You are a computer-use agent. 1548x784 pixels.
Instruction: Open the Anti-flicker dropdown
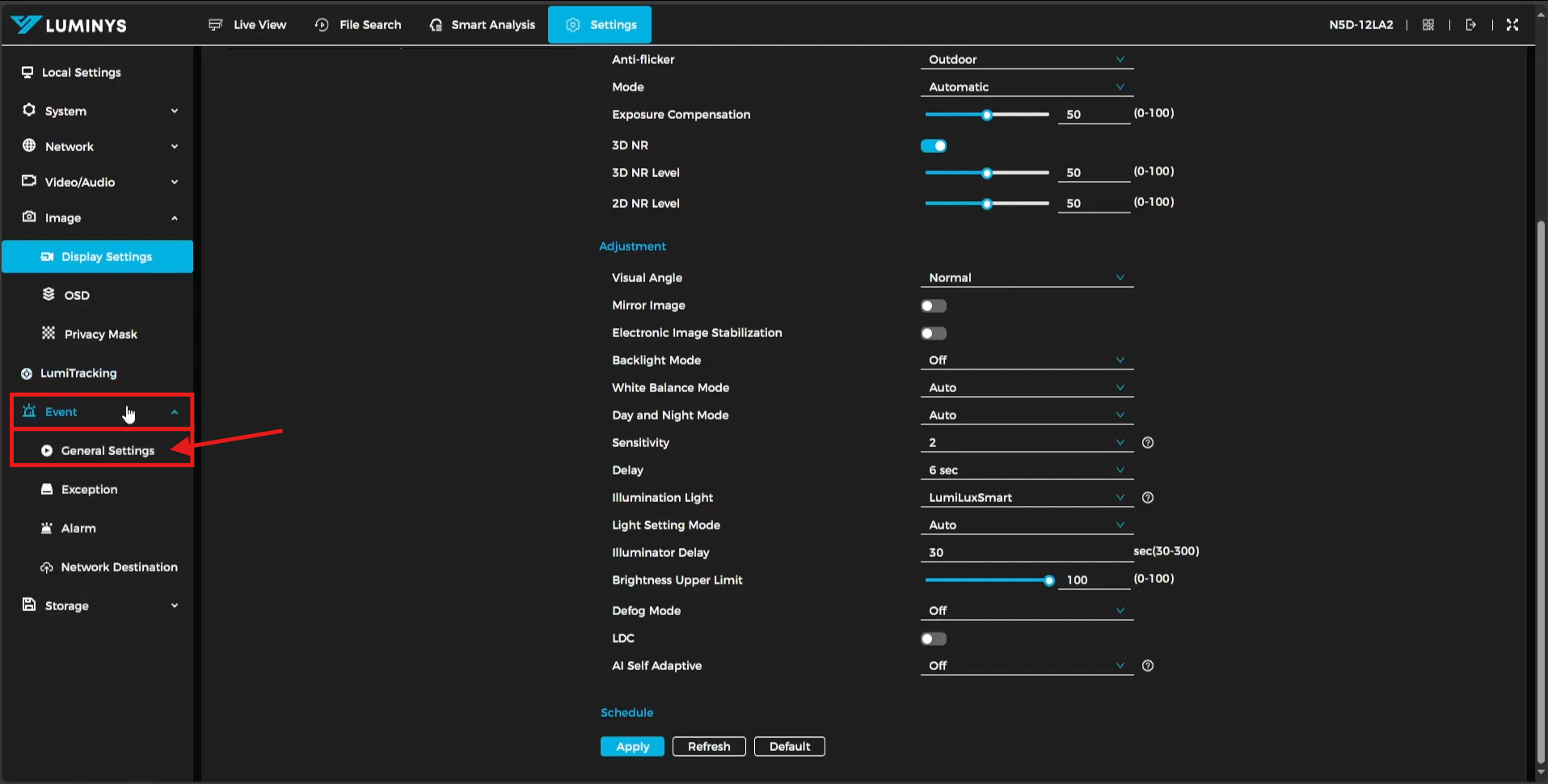point(1026,60)
